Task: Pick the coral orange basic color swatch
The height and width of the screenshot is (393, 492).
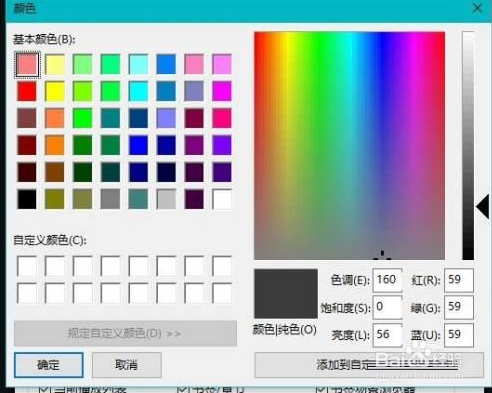Action: click(x=55, y=118)
